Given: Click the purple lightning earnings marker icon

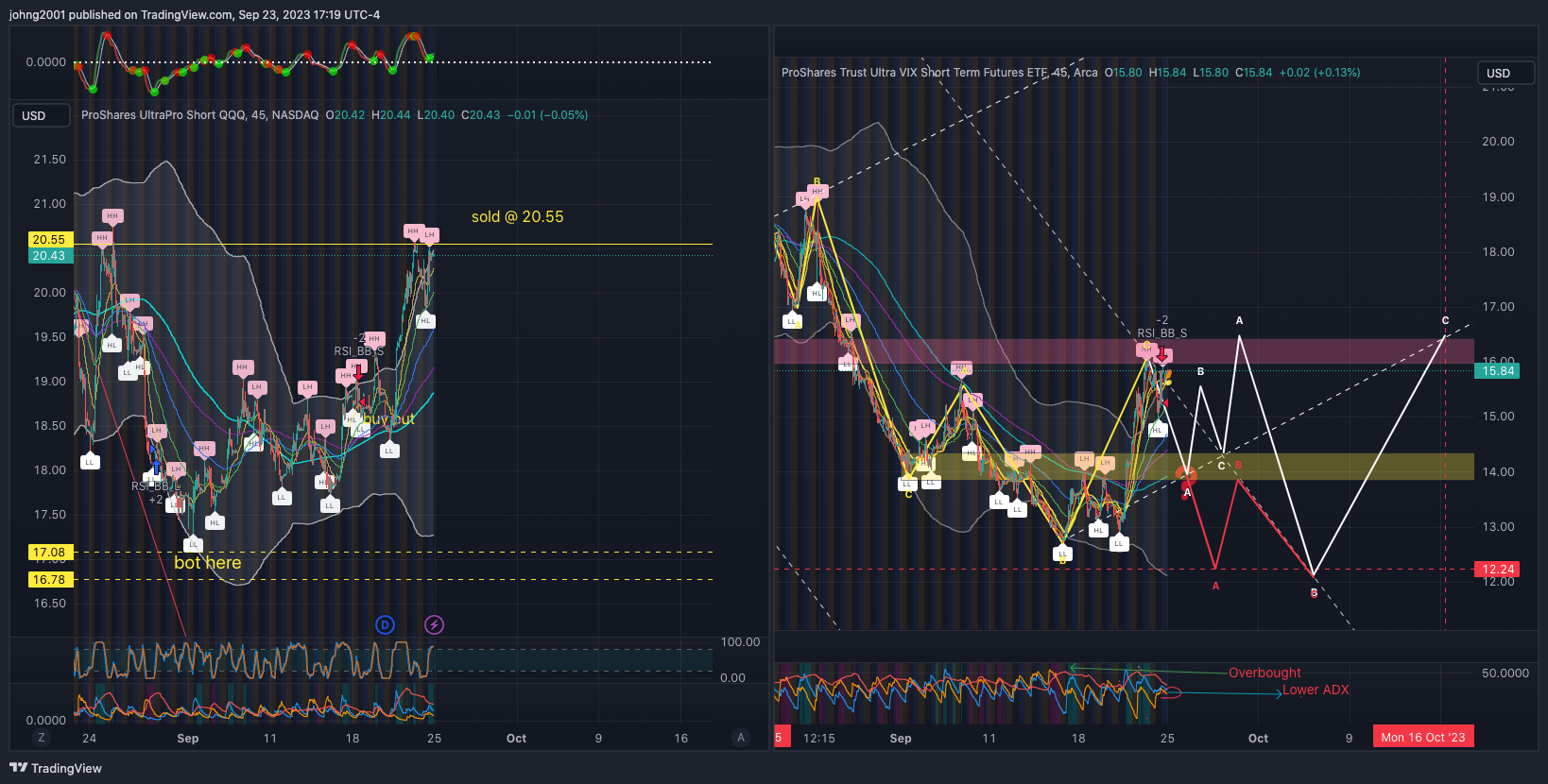Looking at the screenshot, I should click(x=434, y=624).
